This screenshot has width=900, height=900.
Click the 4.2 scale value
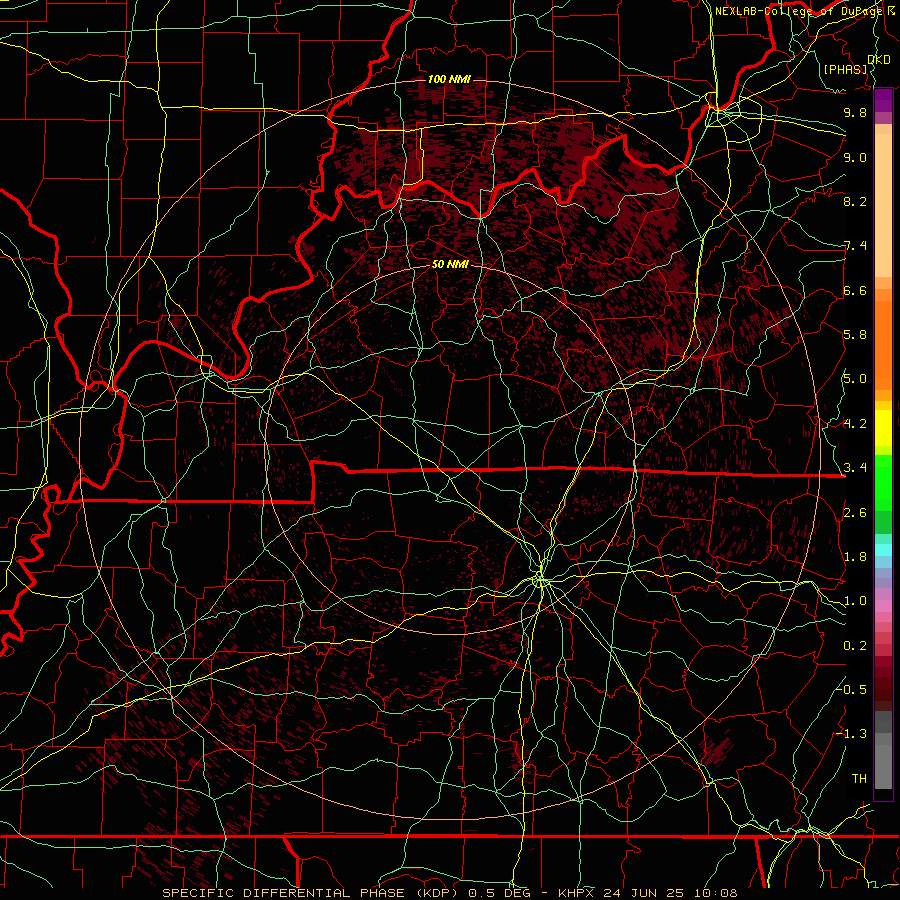point(855,424)
